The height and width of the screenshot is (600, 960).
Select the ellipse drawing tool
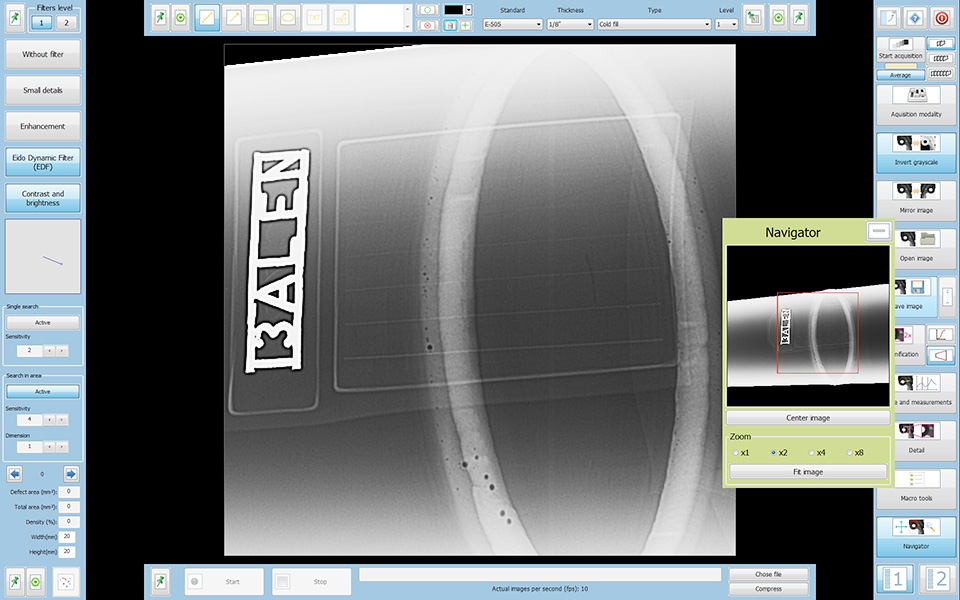coord(288,18)
